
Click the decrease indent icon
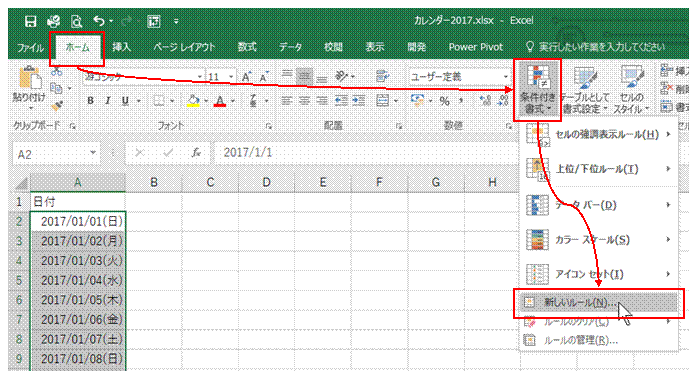[x=341, y=101]
